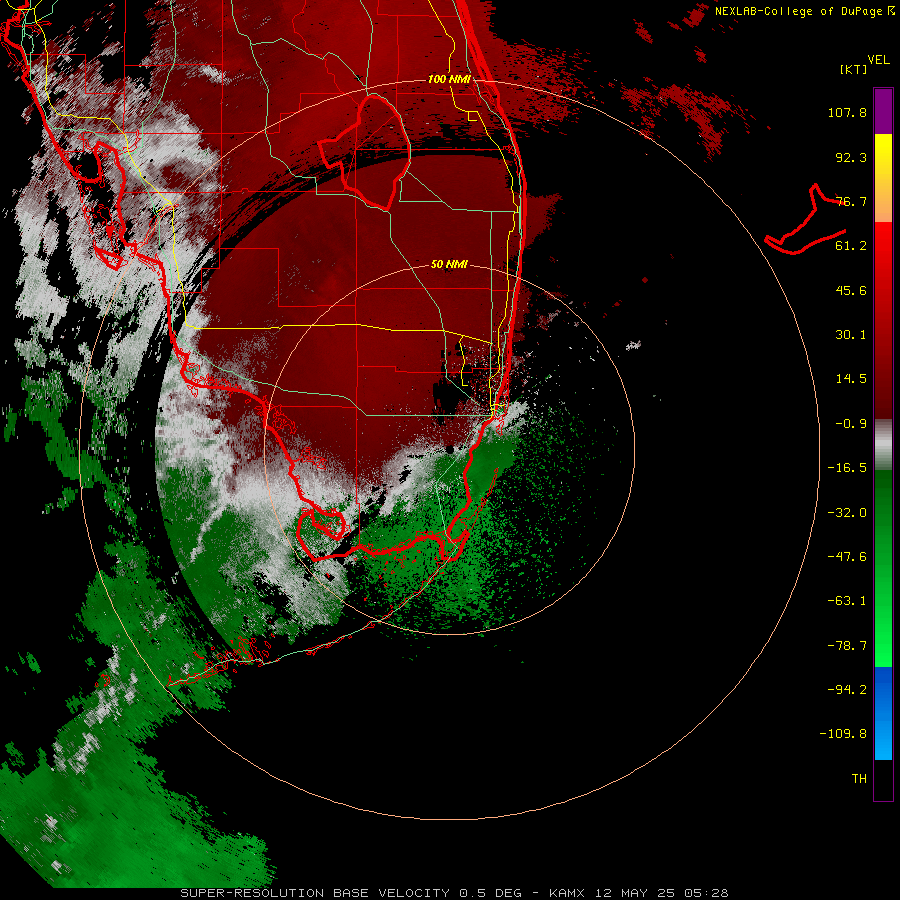This screenshot has height=900, width=900.
Task: Click the Lake Okeechobee outline on map
Action: click(x=364, y=153)
